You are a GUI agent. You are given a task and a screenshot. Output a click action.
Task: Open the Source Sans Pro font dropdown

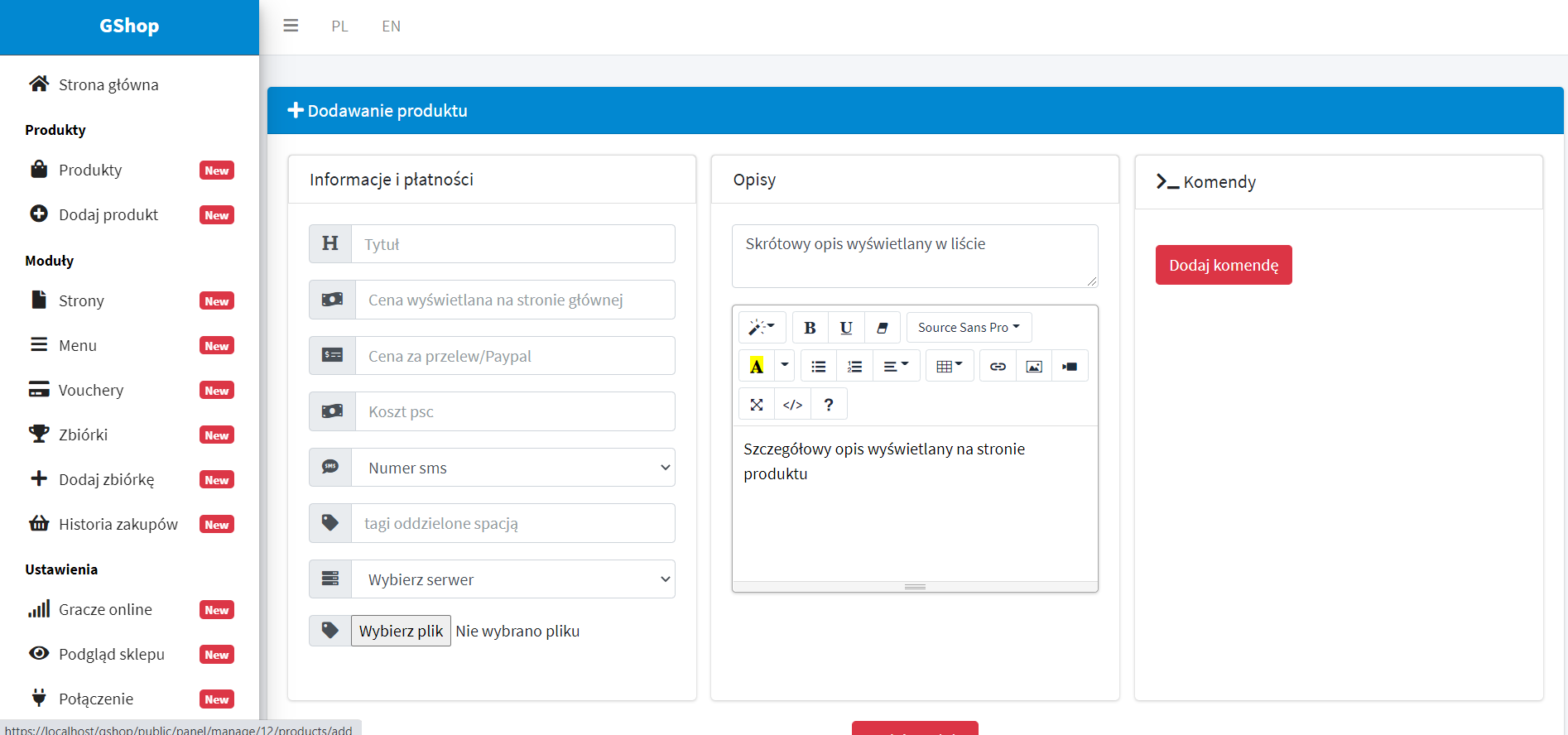(x=969, y=328)
